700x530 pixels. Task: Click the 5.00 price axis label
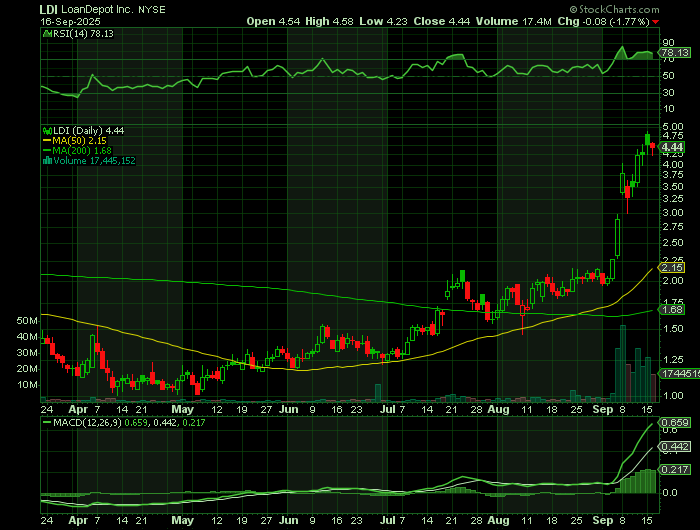click(673, 127)
